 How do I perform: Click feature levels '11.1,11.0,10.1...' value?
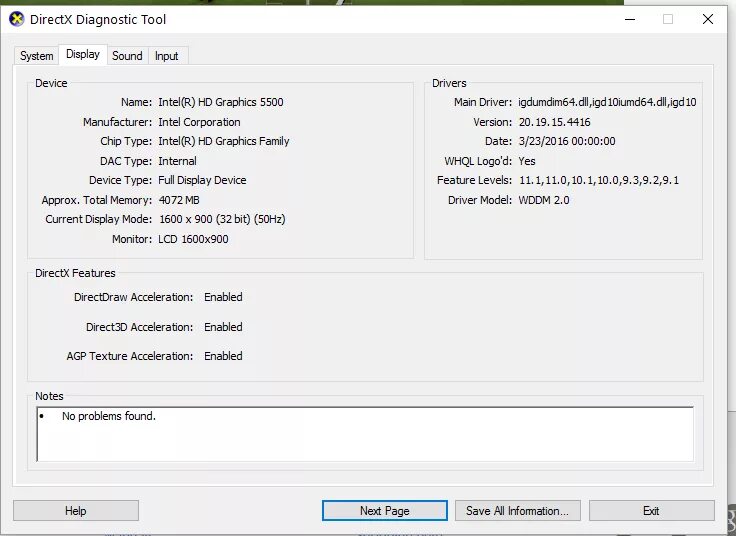click(x=598, y=180)
